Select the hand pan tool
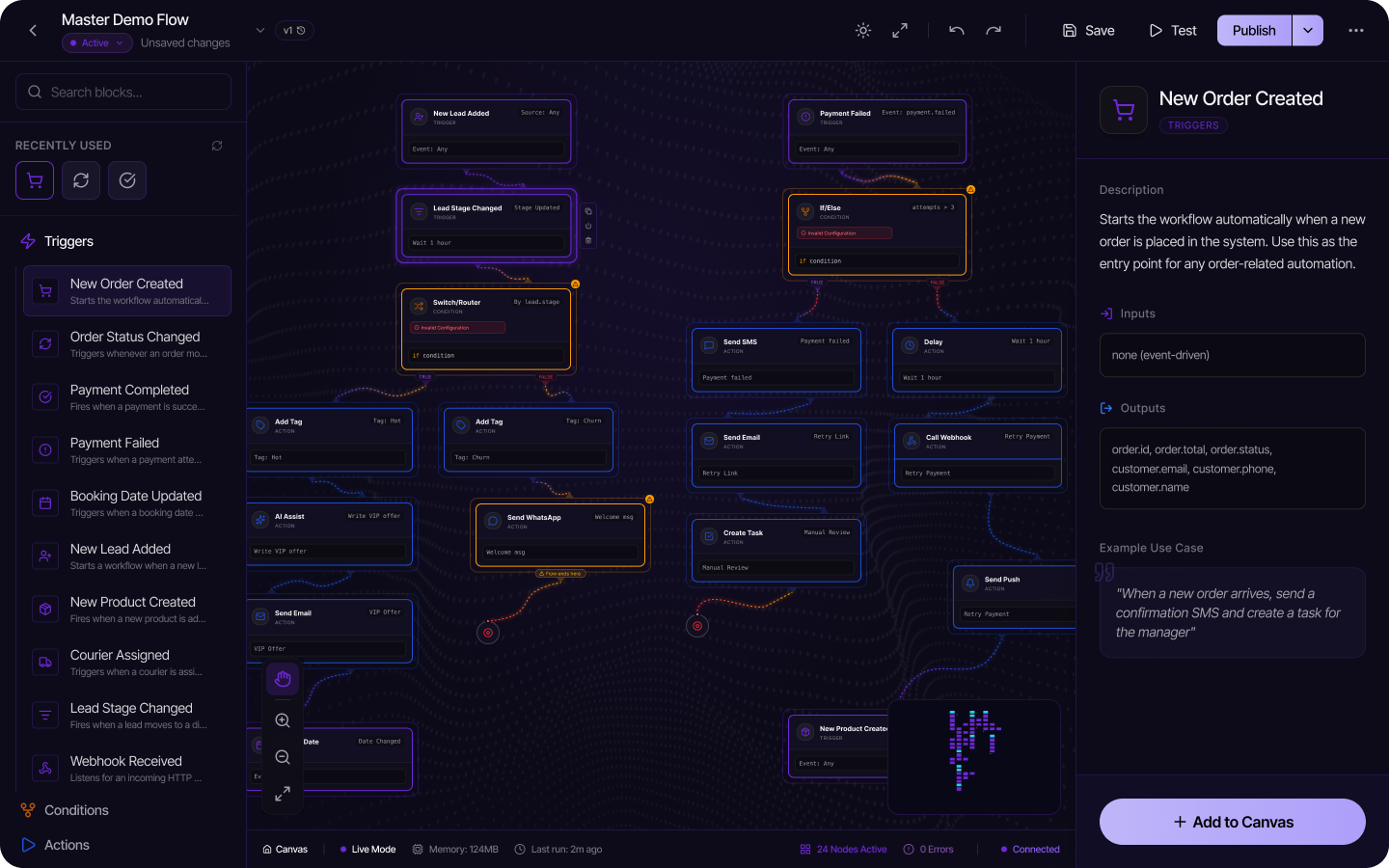Screen dimensions: 1389x868 click(283, 680)
